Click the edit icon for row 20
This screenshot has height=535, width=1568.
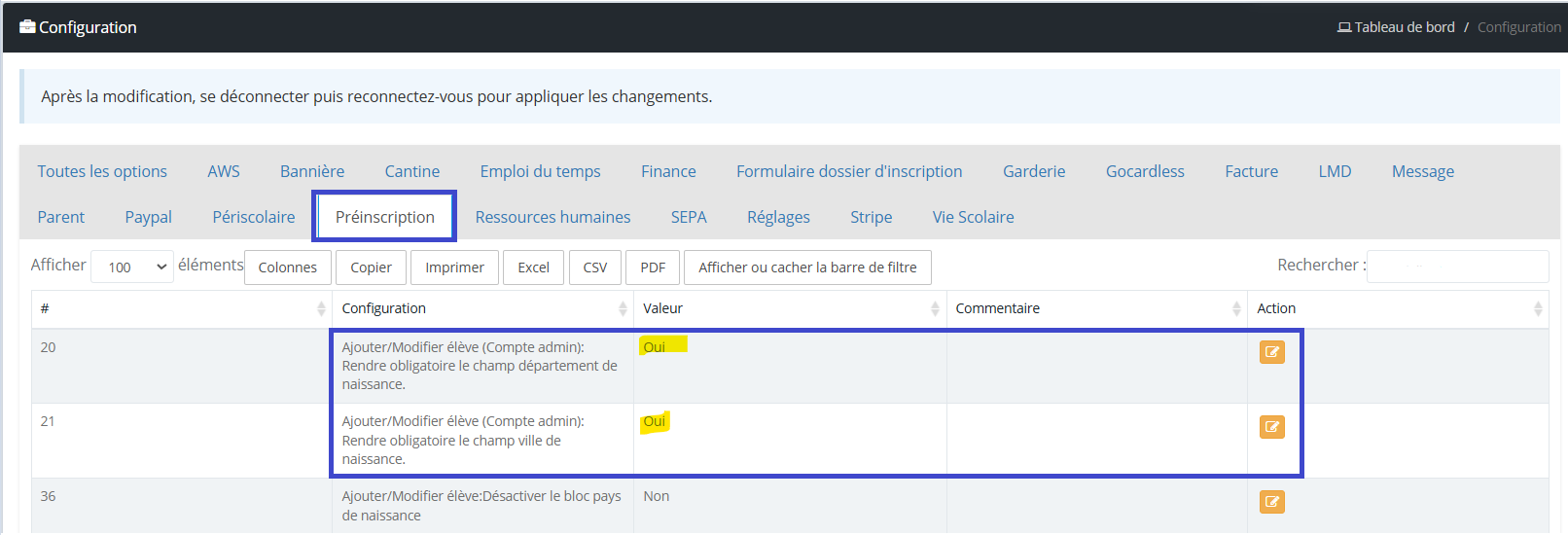1271,352
